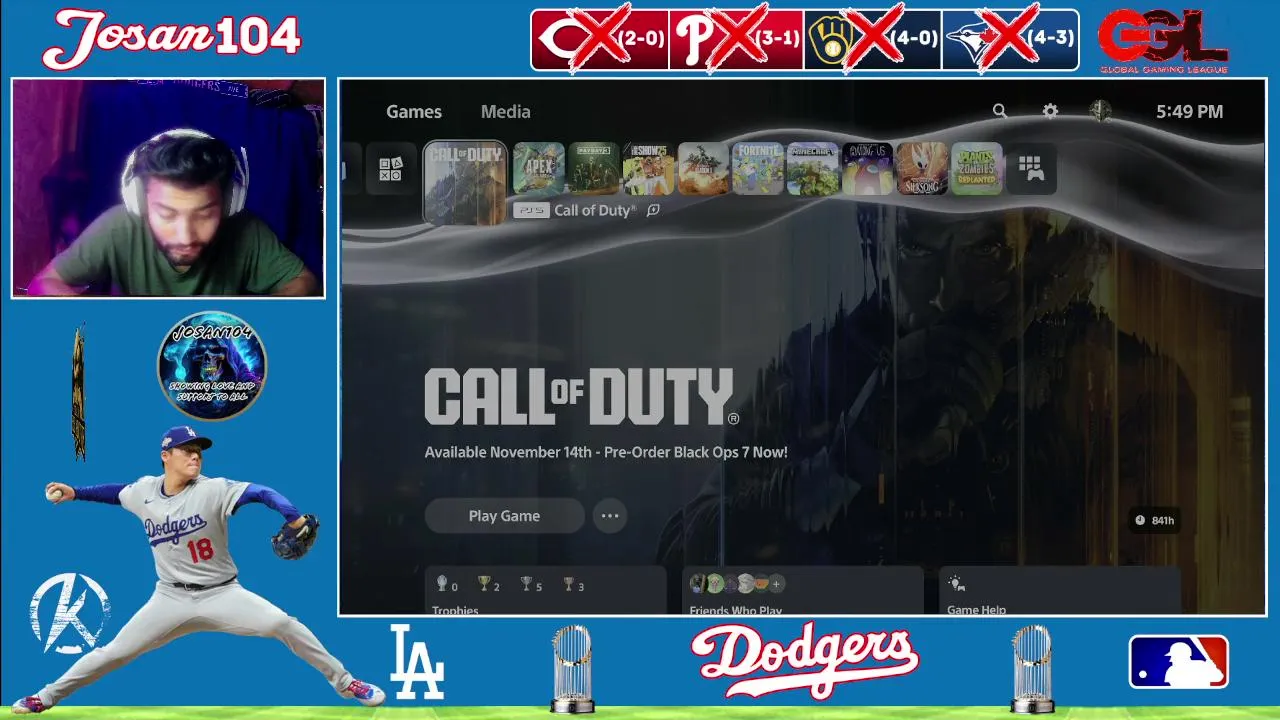
Task: Open the user profile avatar near clock
Action: point(1100,111)
